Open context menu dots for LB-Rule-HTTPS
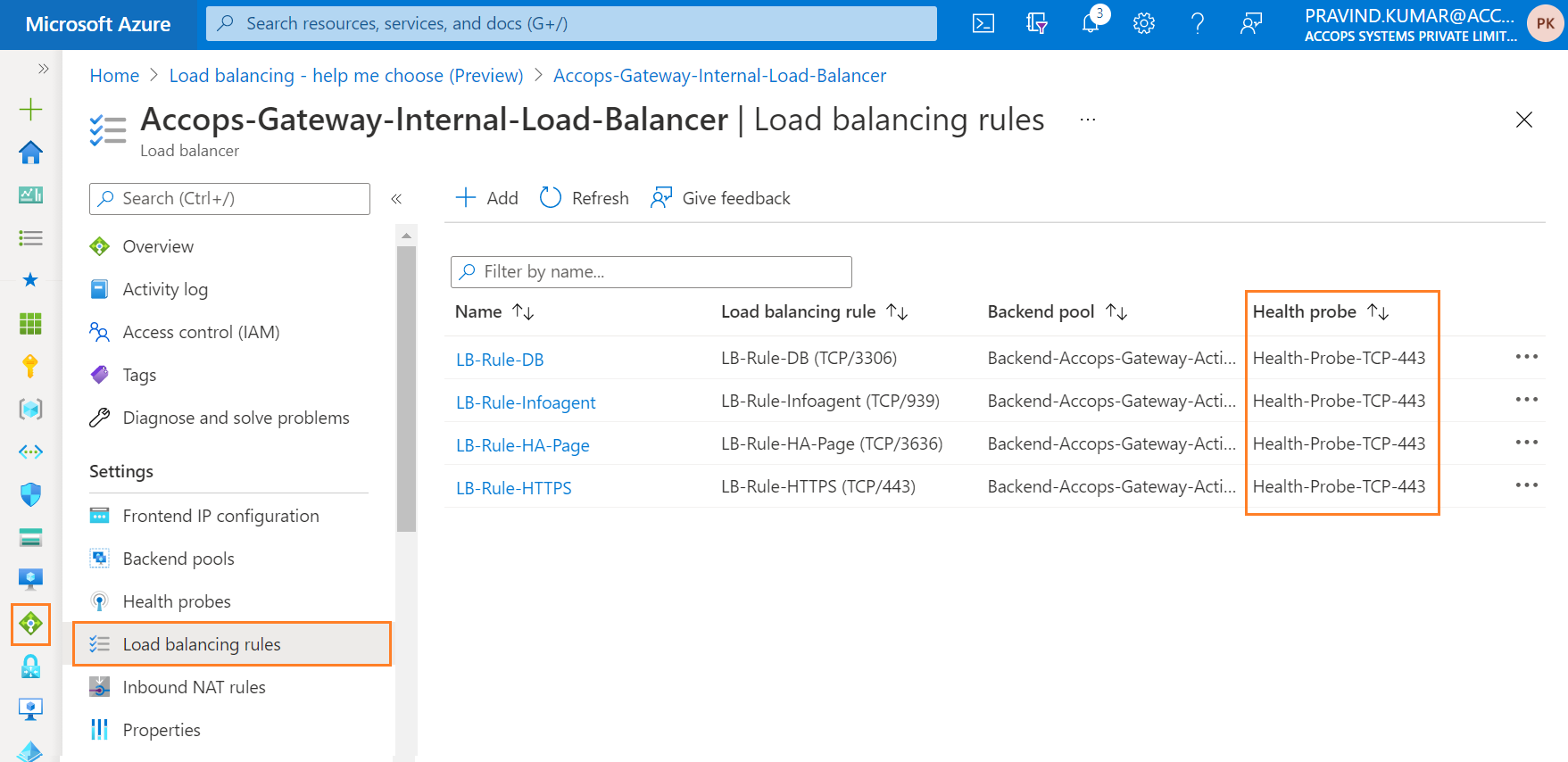Viewport: 1568px width, 762px height. [x=1526, y=485]
